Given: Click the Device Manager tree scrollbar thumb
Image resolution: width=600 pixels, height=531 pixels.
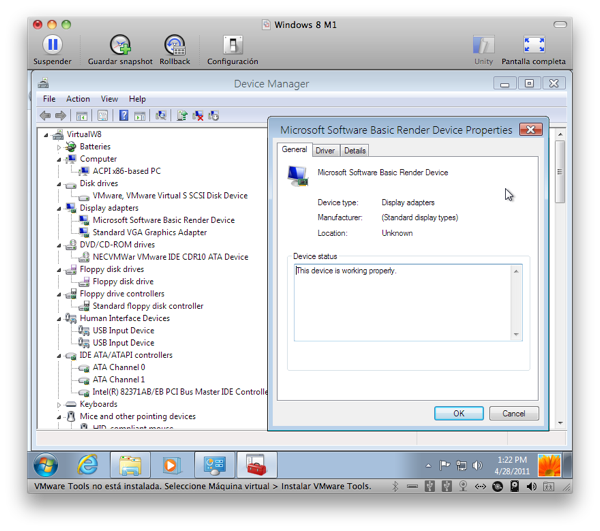Looking at the screenshot, I should pos(560,171).
